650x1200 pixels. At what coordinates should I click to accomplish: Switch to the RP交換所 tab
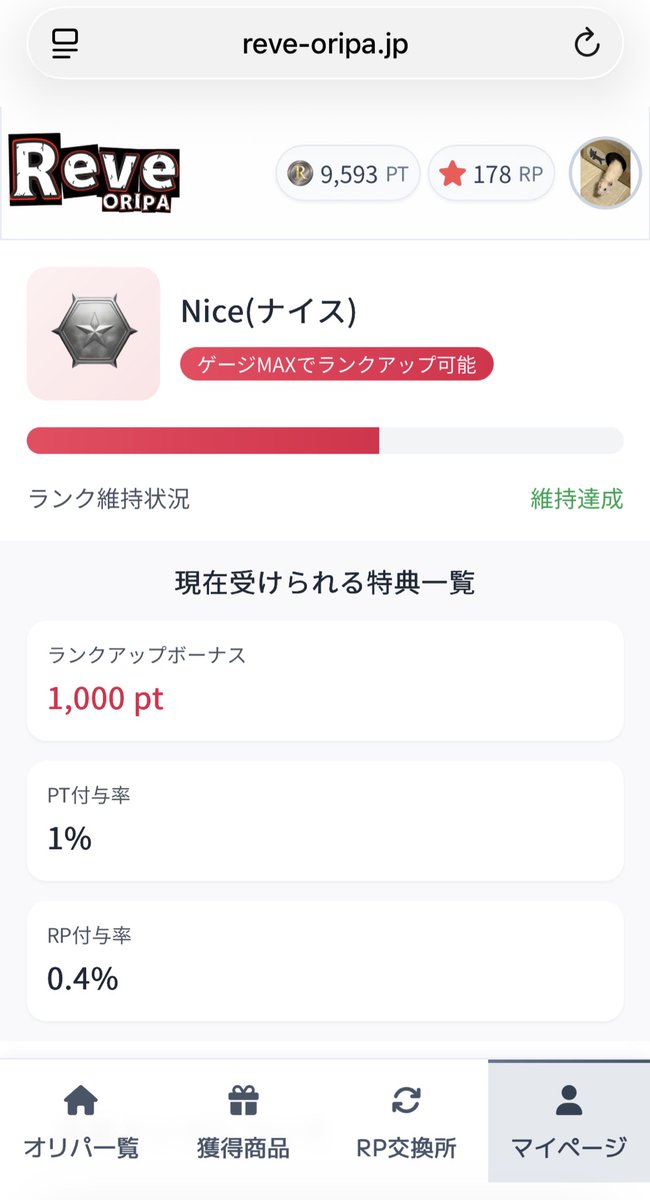pos(406,1122)
